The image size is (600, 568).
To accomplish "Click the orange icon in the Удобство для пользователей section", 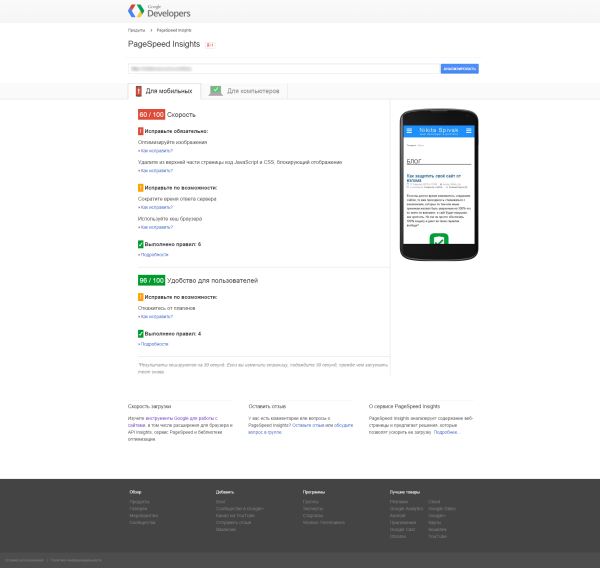I will tap(140, 297).
